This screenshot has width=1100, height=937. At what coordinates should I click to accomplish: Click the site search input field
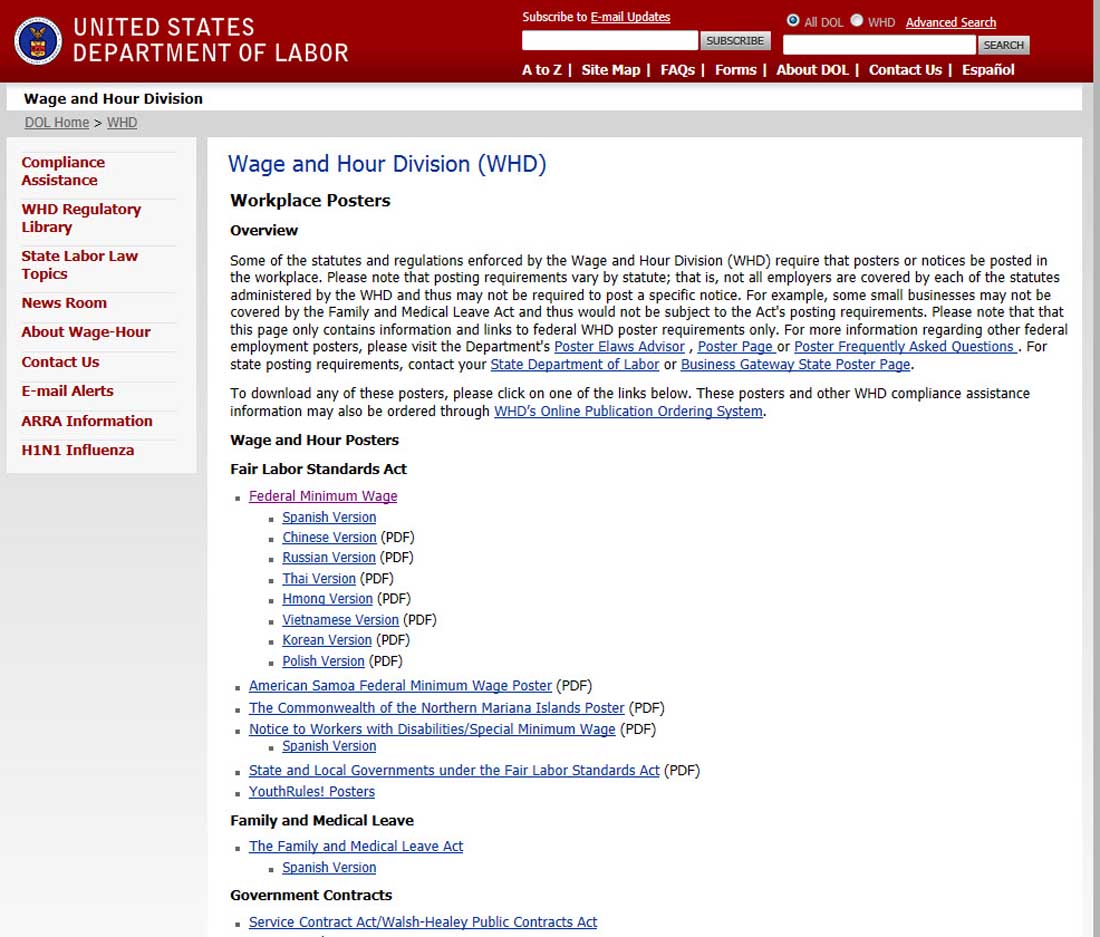(x=879, y=45)
